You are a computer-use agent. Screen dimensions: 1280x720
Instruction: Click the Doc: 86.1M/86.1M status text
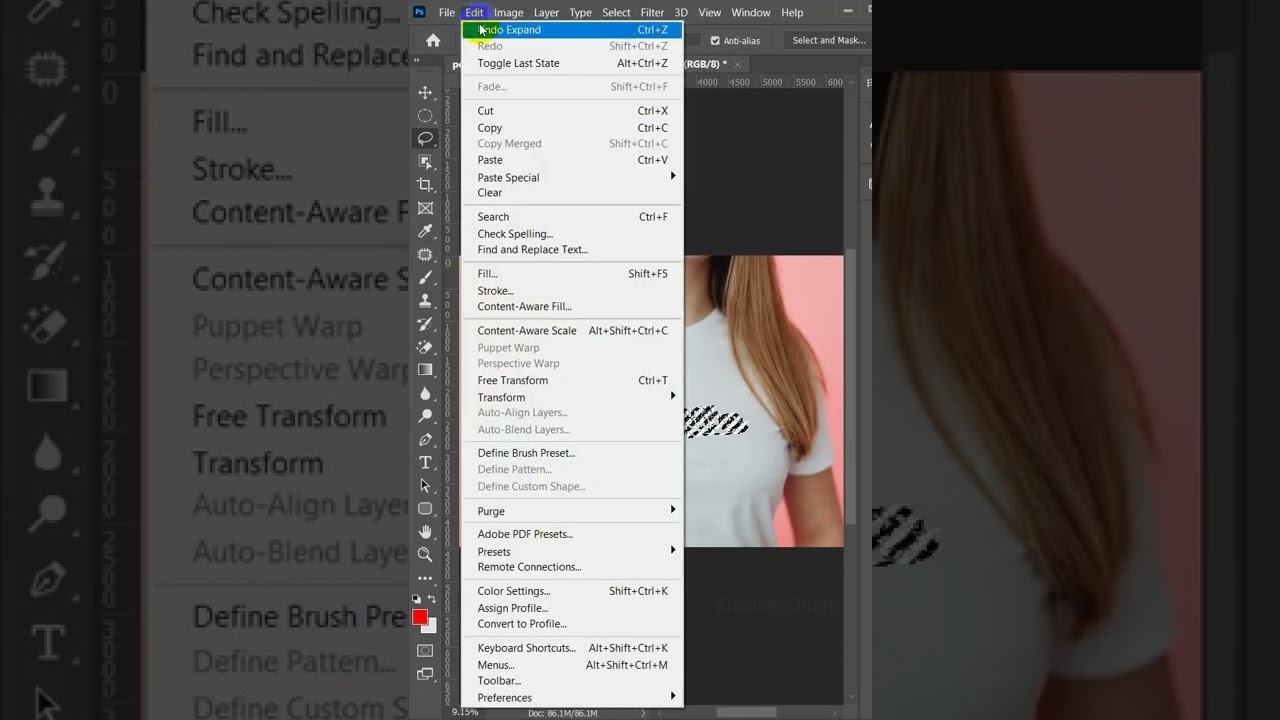click(x=563, y=713)
